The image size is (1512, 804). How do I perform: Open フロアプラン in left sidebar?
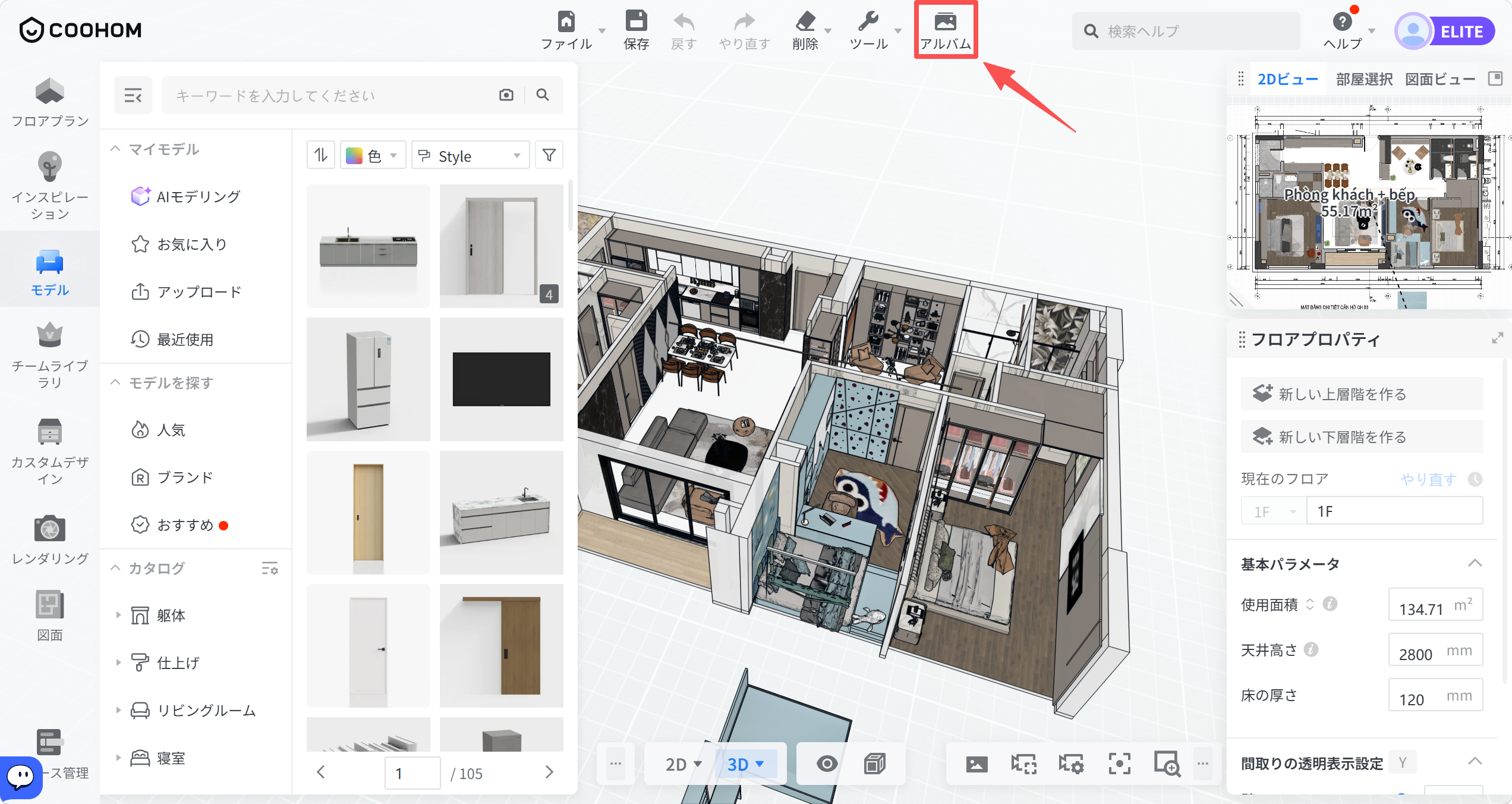point(50,103)
